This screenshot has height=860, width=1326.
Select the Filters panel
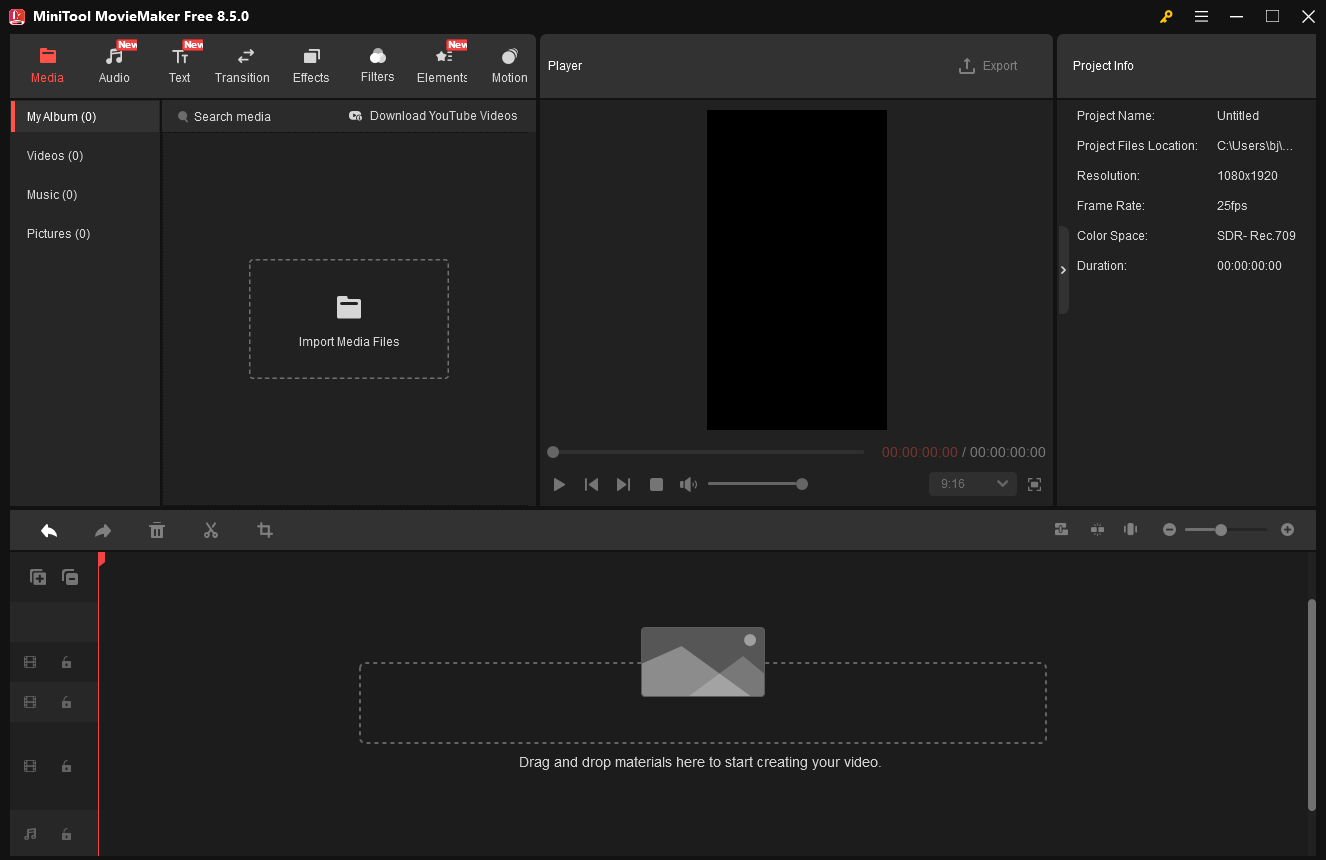pyautogui.click(x=377, y=63)
